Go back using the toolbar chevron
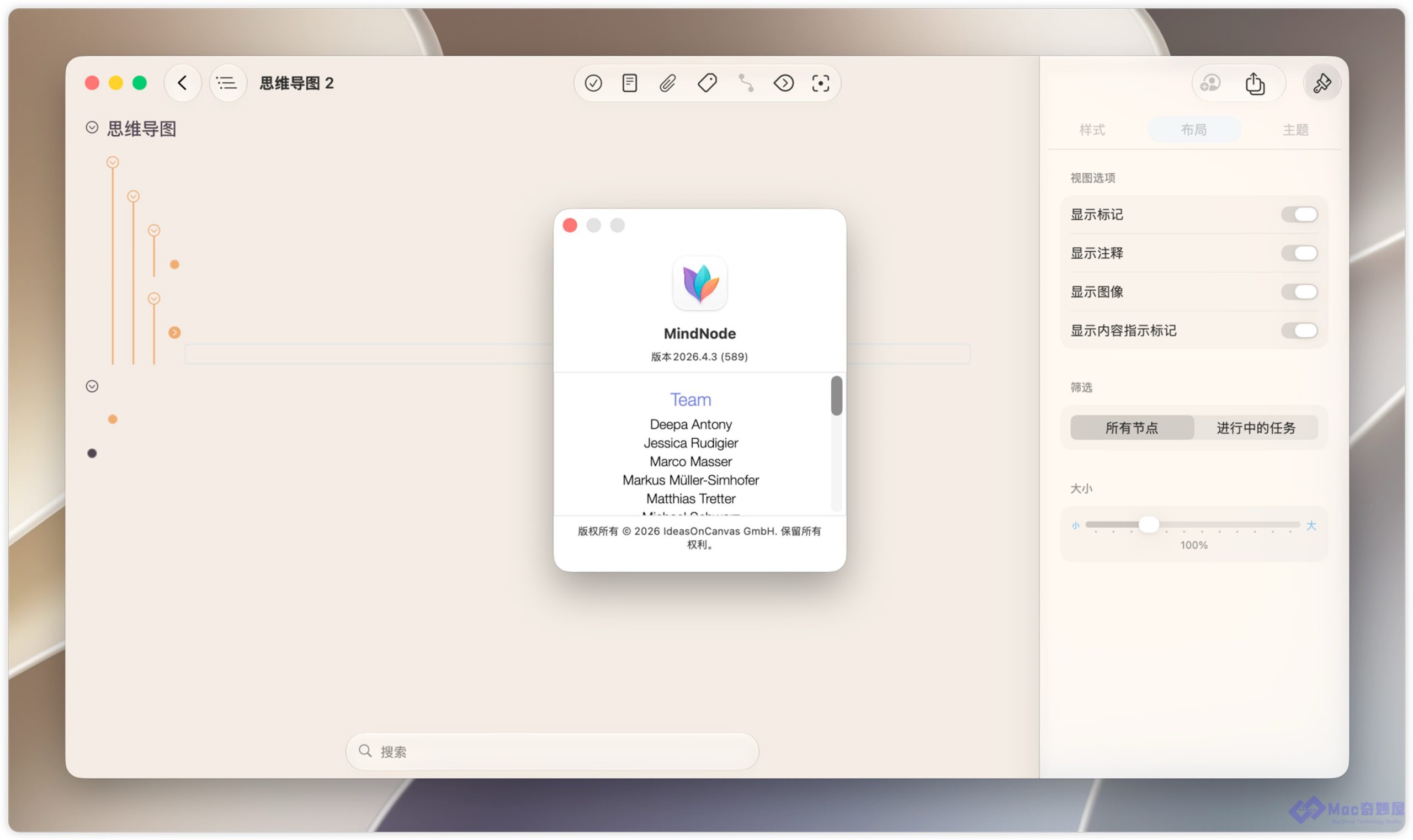The image size is (1413, 840). tap(182, 83)
